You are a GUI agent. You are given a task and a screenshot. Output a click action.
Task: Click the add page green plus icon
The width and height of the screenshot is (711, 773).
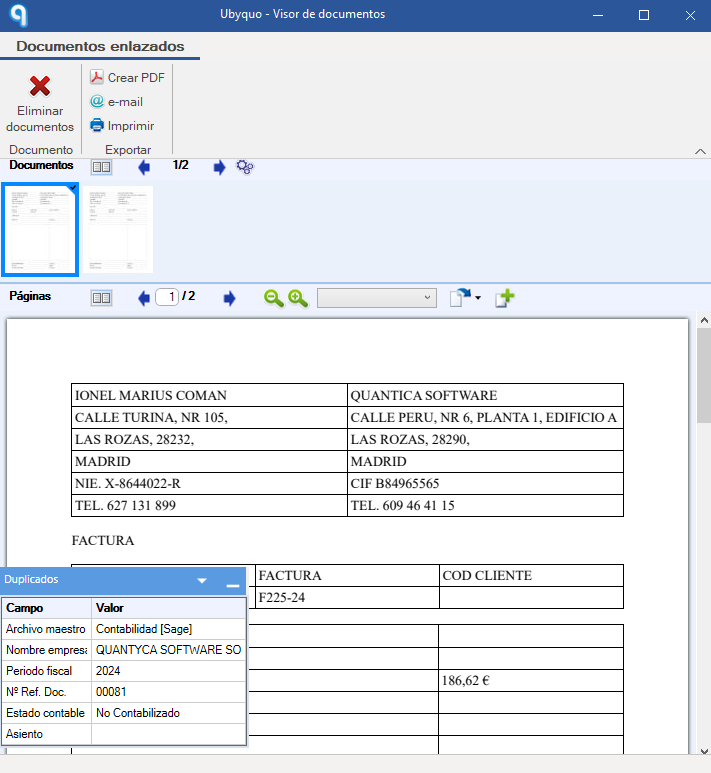(505, 298)
